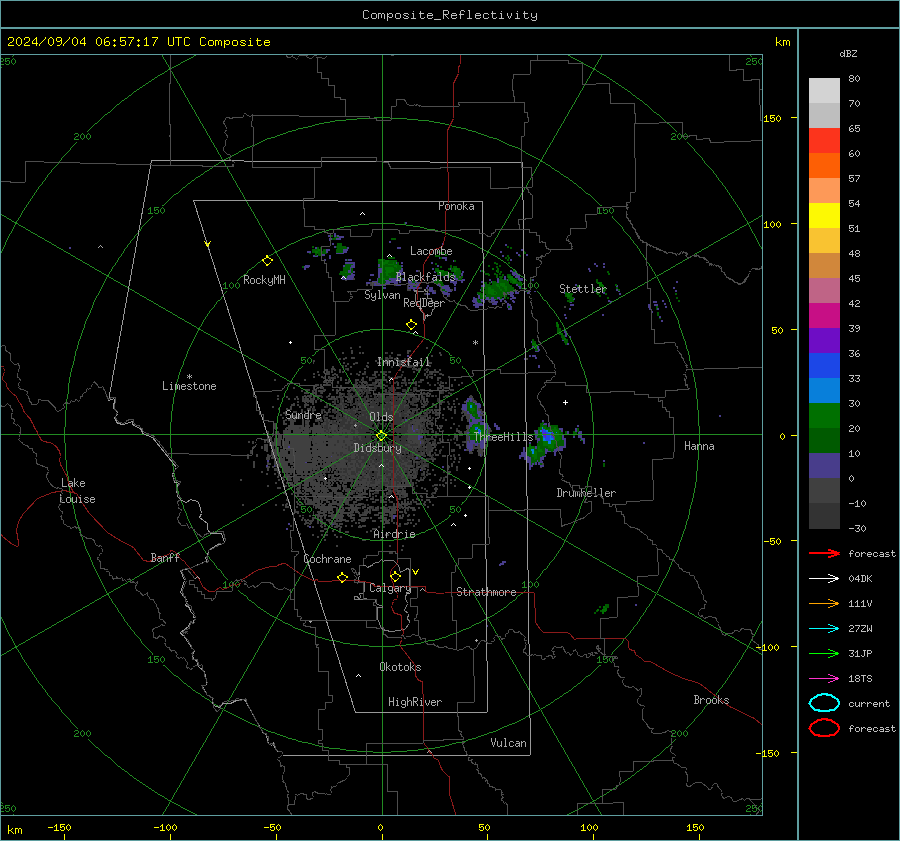Click the magenta 18TS arrow icon
Viewport: 900px width, 841px height.
(824, 679)
